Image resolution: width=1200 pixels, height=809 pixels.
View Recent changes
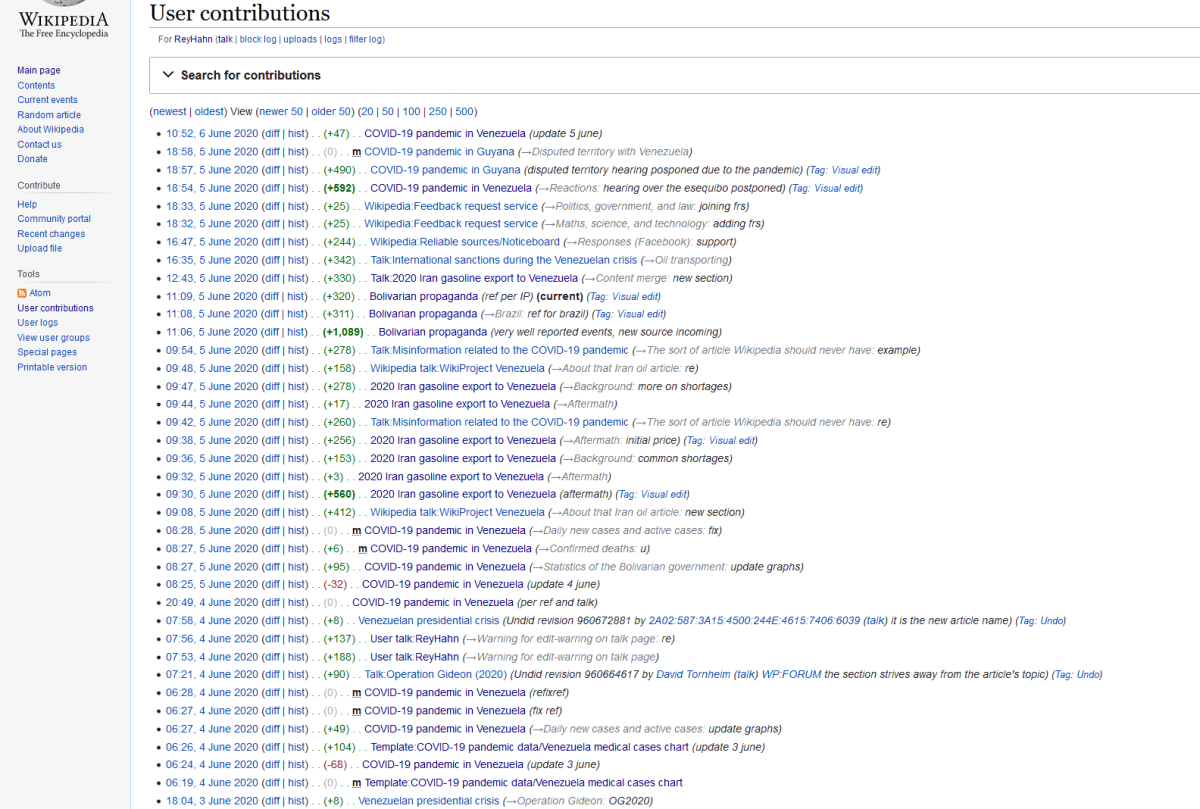click(51, 234)
